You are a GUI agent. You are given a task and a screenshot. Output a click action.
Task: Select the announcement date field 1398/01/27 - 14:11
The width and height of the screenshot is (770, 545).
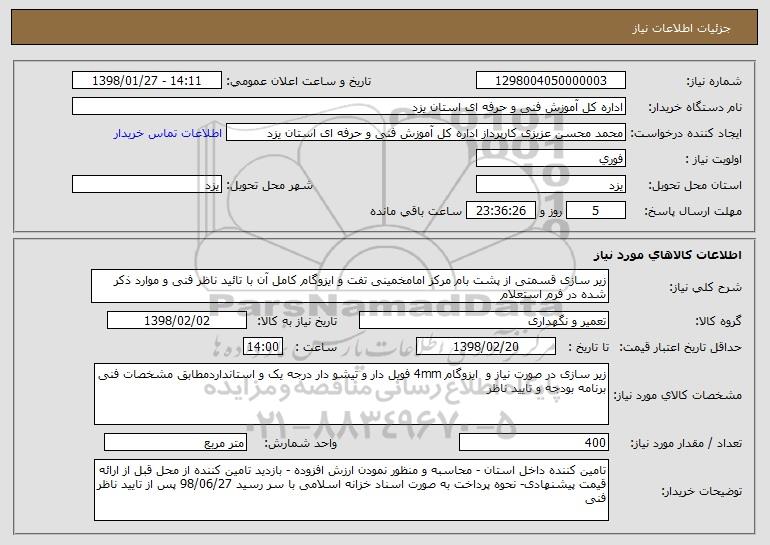click(147, 81)
